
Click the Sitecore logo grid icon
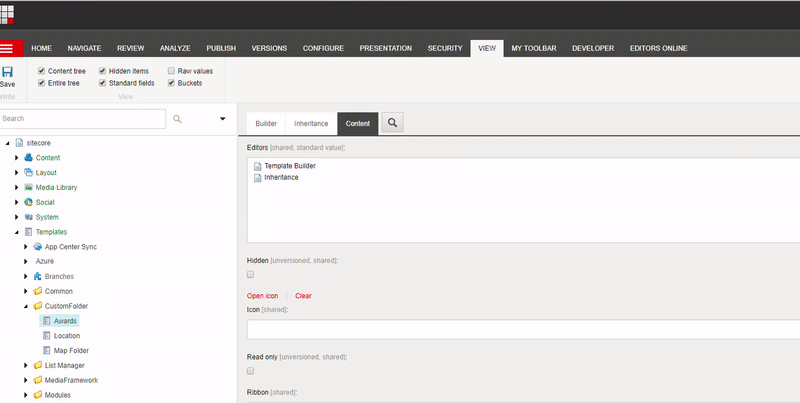pyautogui.click(x=9, y=14)
